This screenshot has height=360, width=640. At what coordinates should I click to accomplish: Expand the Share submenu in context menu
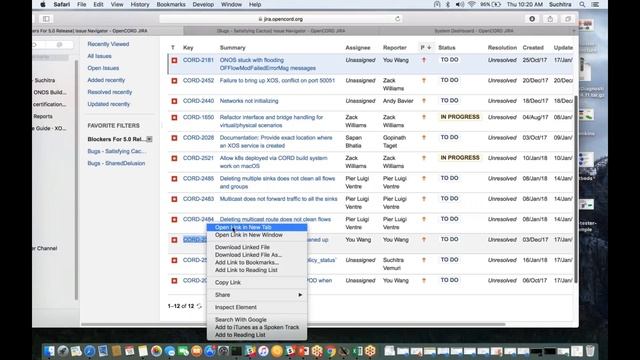[x=257, y=295]
